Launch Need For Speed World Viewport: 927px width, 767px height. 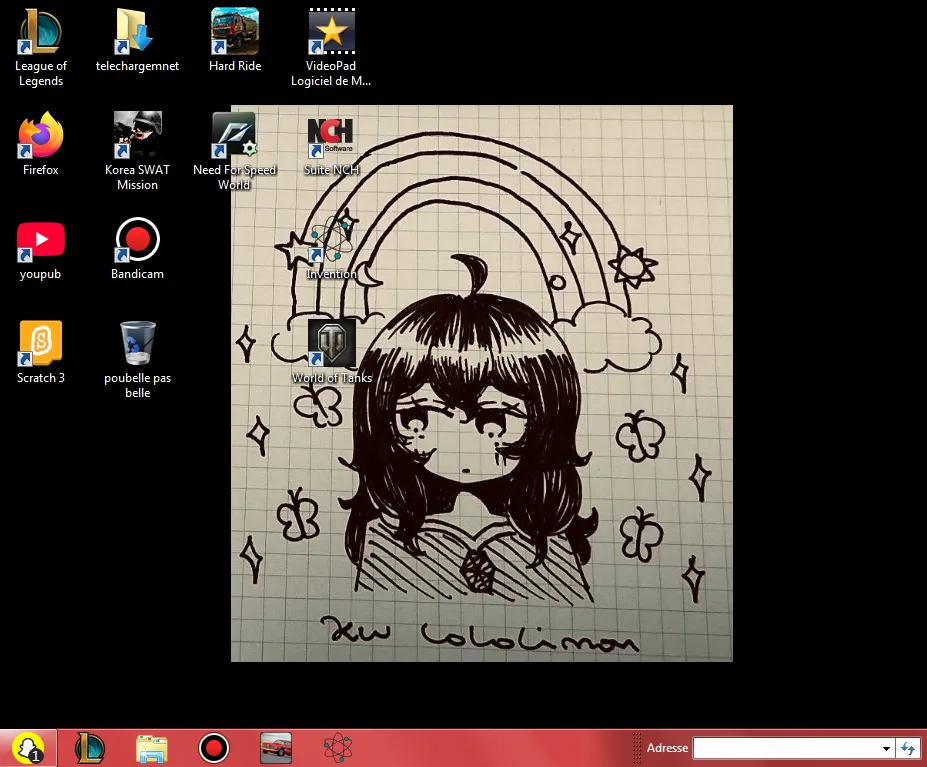pyautogui.click(x=234, y=151)
